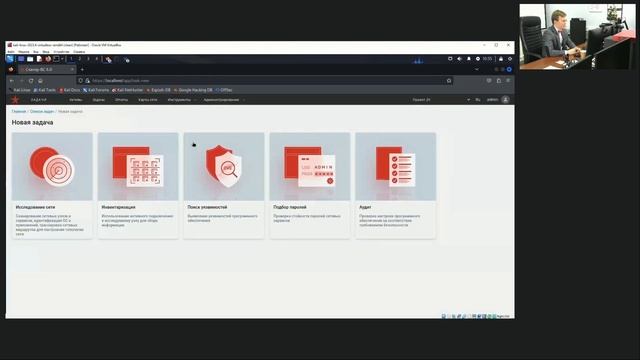Click the volume speaker icon in Kali tray
The height and width of the screenshot is (360, 640).
click(x=460, y=59)
